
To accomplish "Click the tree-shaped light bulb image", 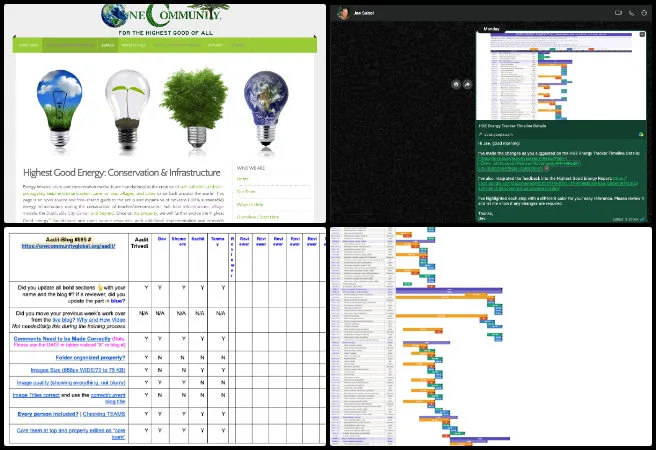I will (x=195, y=108).
